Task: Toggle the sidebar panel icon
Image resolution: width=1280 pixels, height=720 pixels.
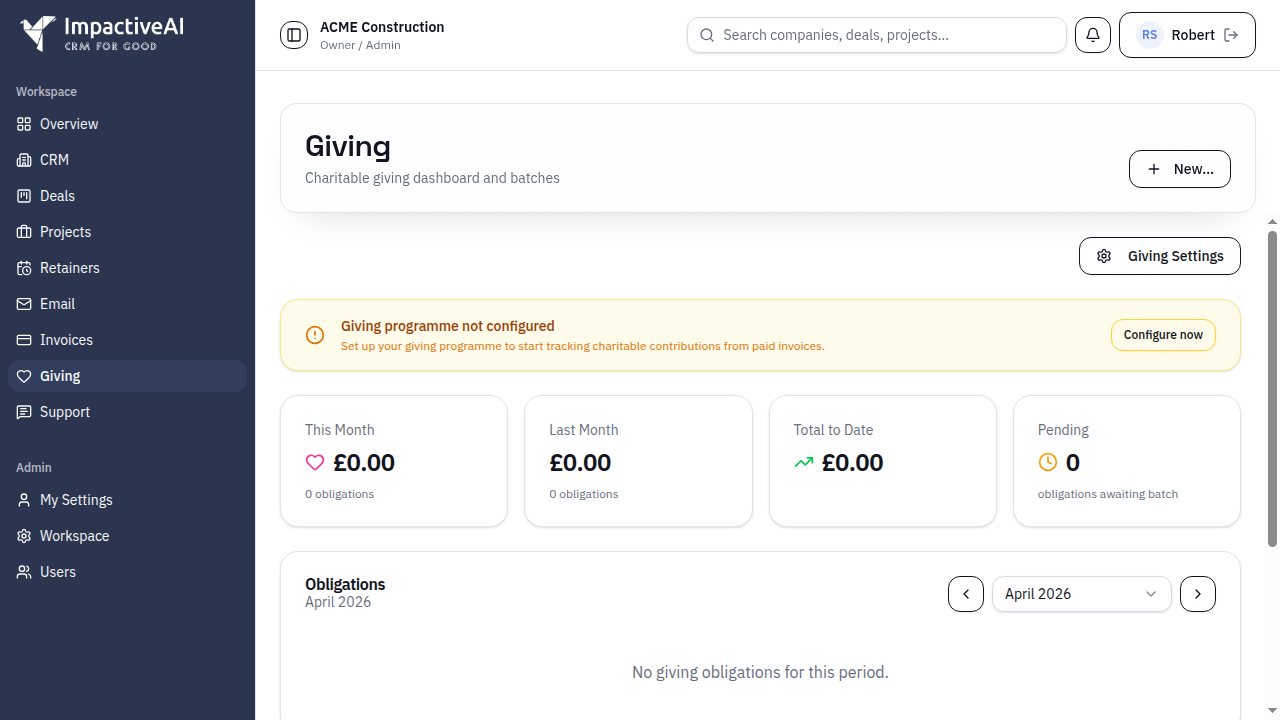Action: coord(294,35)
